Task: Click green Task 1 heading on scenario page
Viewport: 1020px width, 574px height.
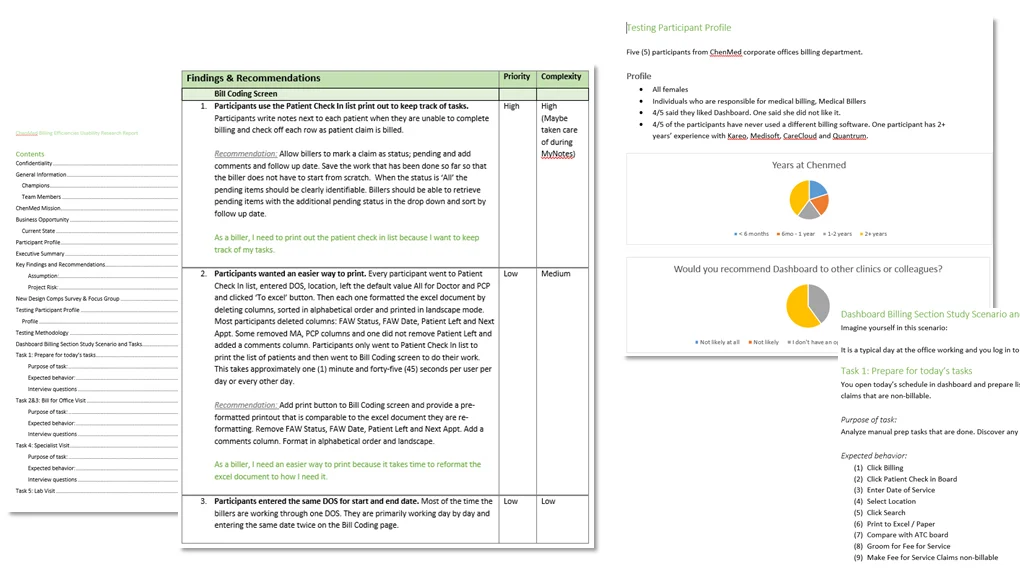Action: 906,370
